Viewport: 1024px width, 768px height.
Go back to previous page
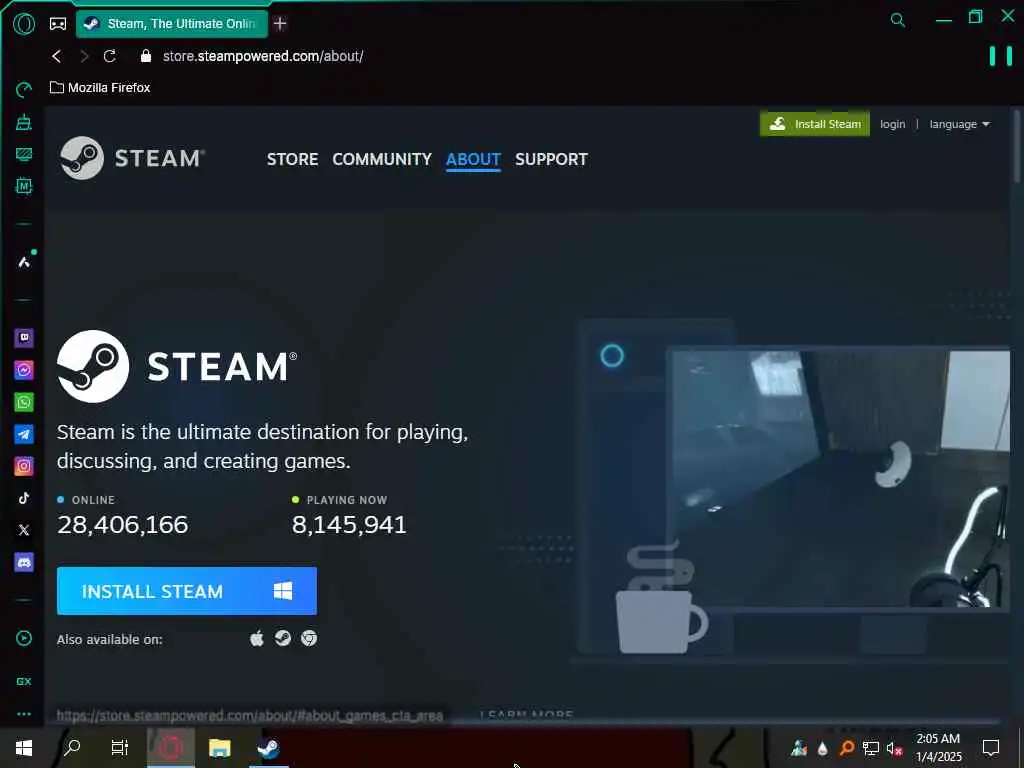pos(57,56)
